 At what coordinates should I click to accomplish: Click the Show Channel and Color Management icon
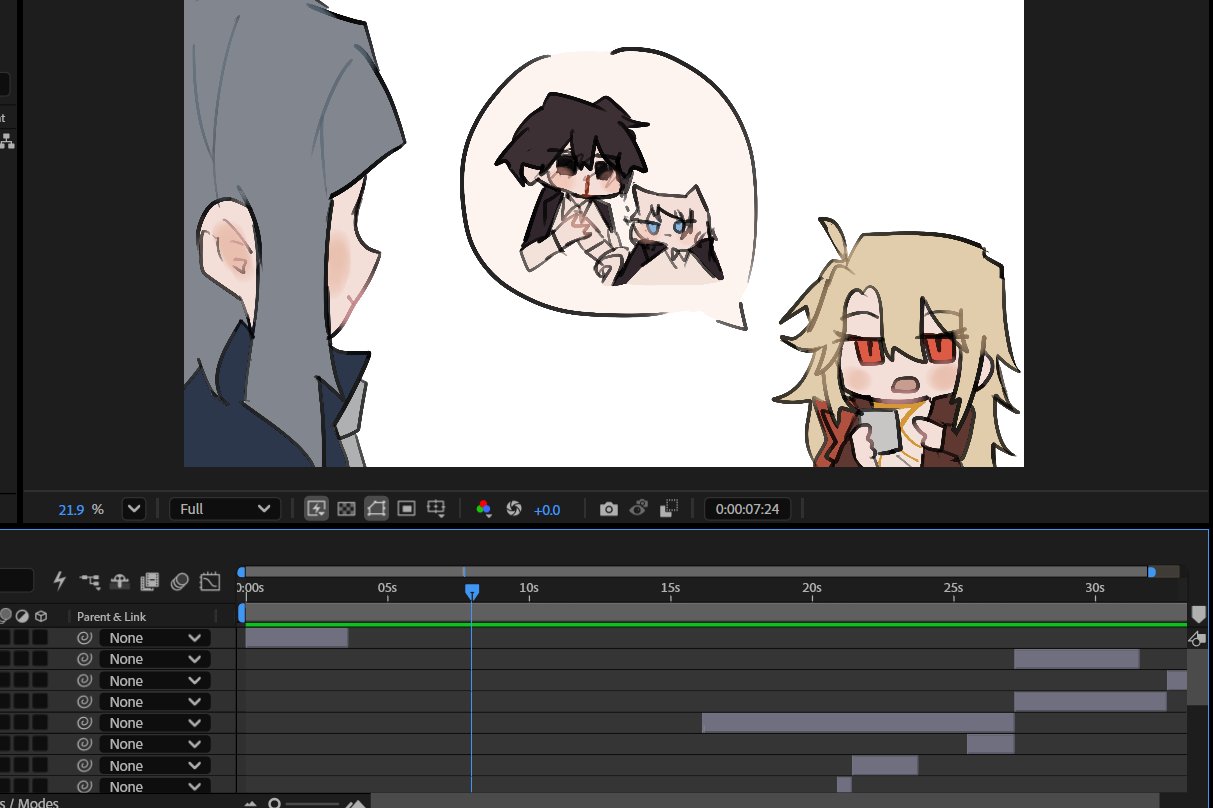coord(484,509)
